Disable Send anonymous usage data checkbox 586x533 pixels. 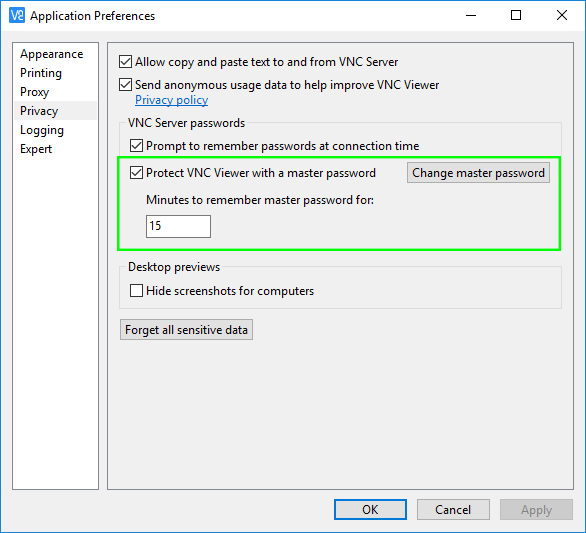(x=126, y=85)
